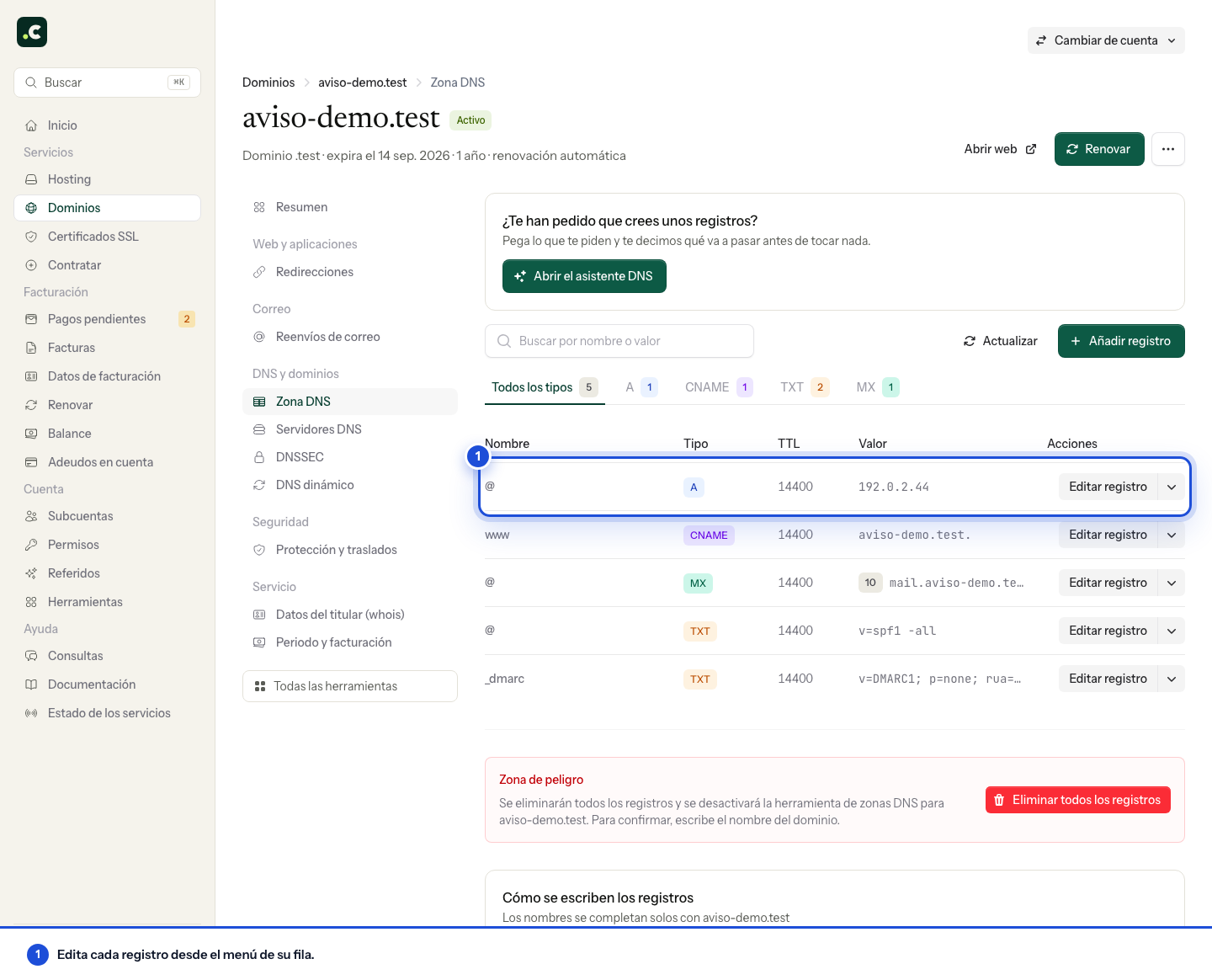Click the Facturas file icon
The width and height of the screenshot is (1212, 980).
(31, 348)
